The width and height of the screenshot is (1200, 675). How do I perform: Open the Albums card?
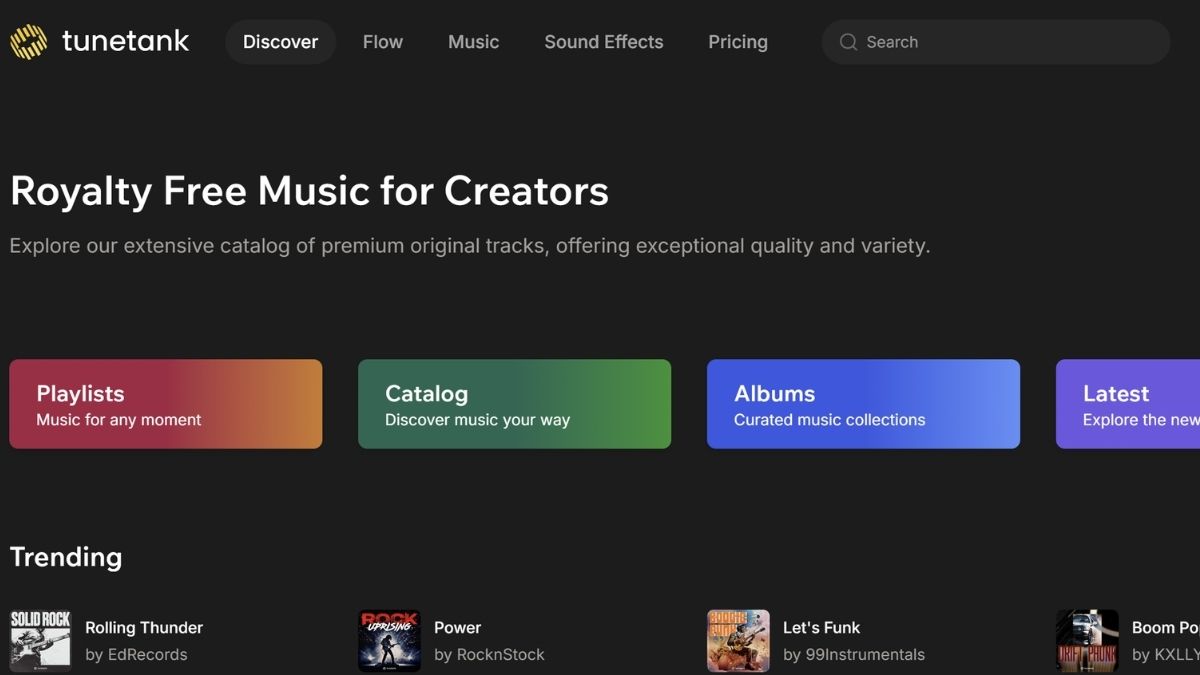863,404
